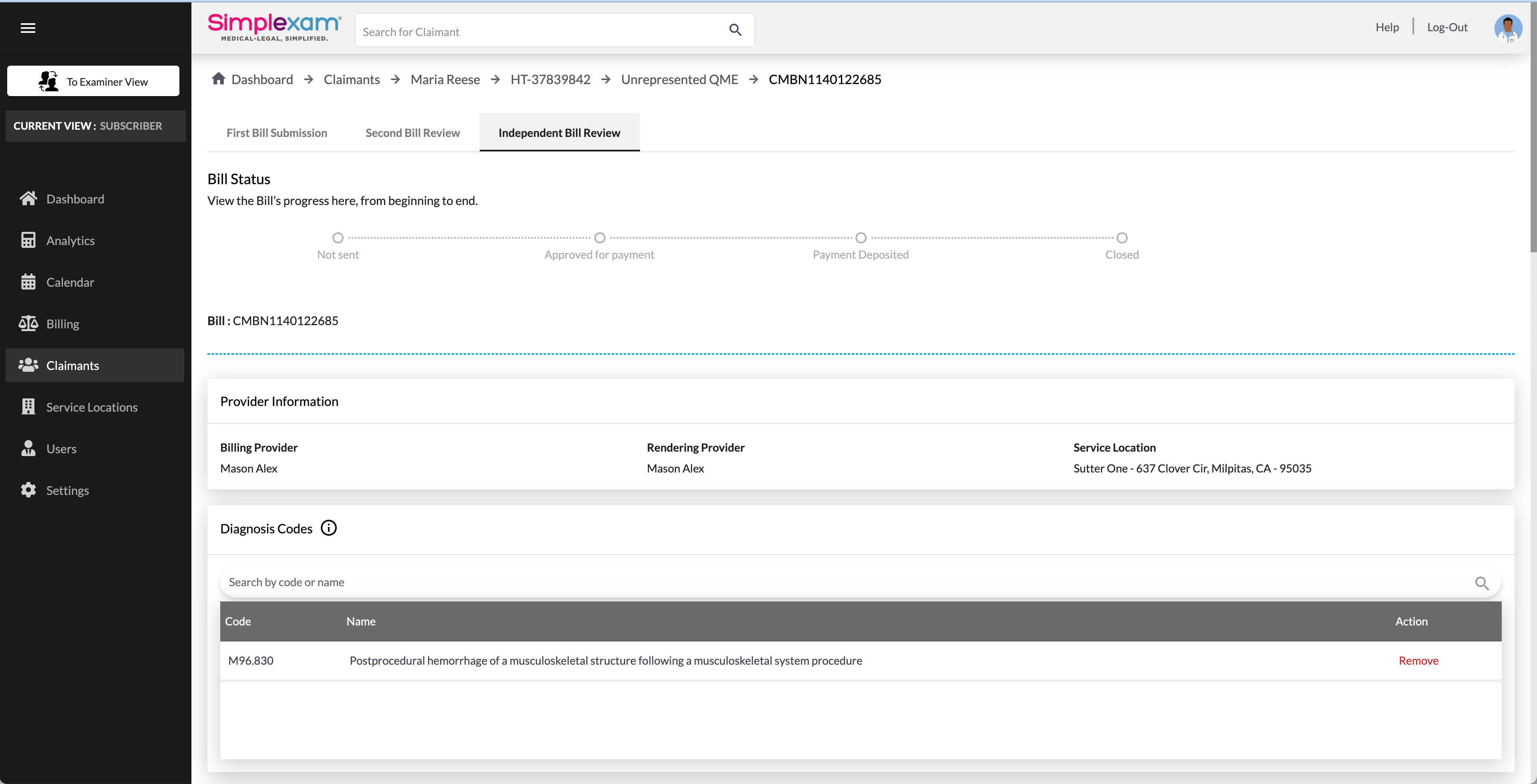
Task: Click the Diagnosis Codes info icon
Action: (x=329, y=528)
